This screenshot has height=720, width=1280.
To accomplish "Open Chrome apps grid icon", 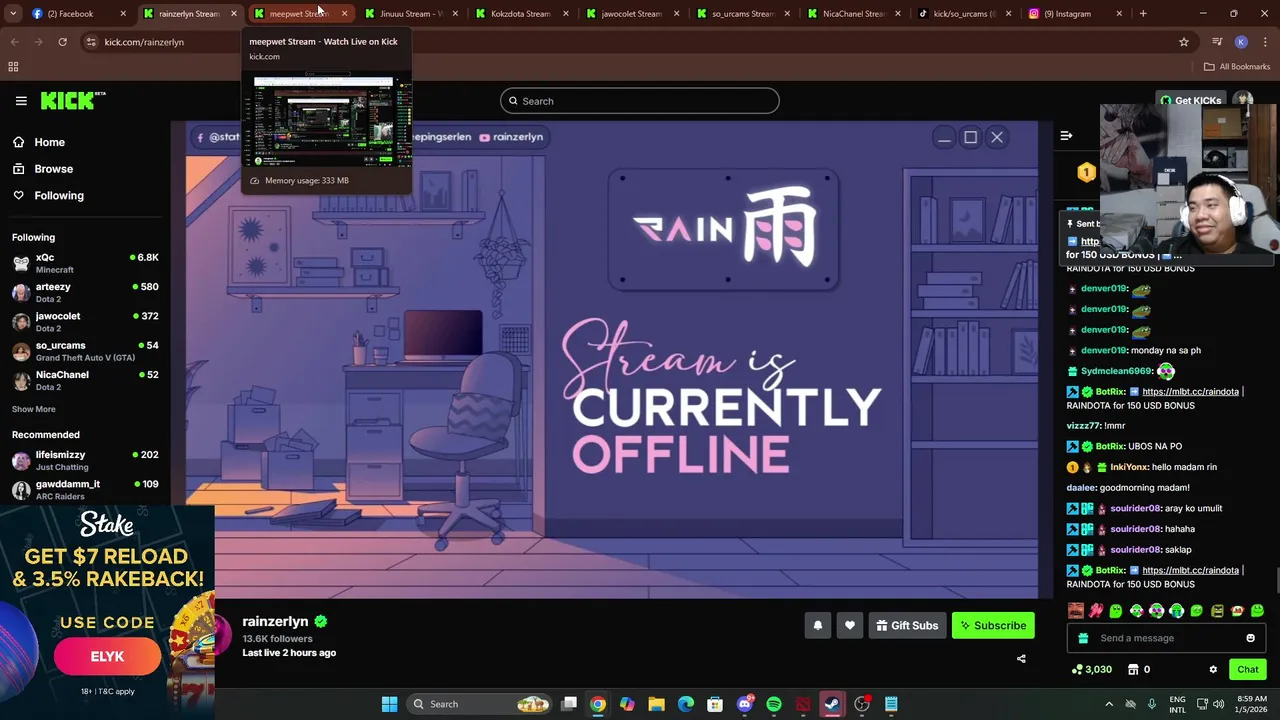I will tap(13, 67).
